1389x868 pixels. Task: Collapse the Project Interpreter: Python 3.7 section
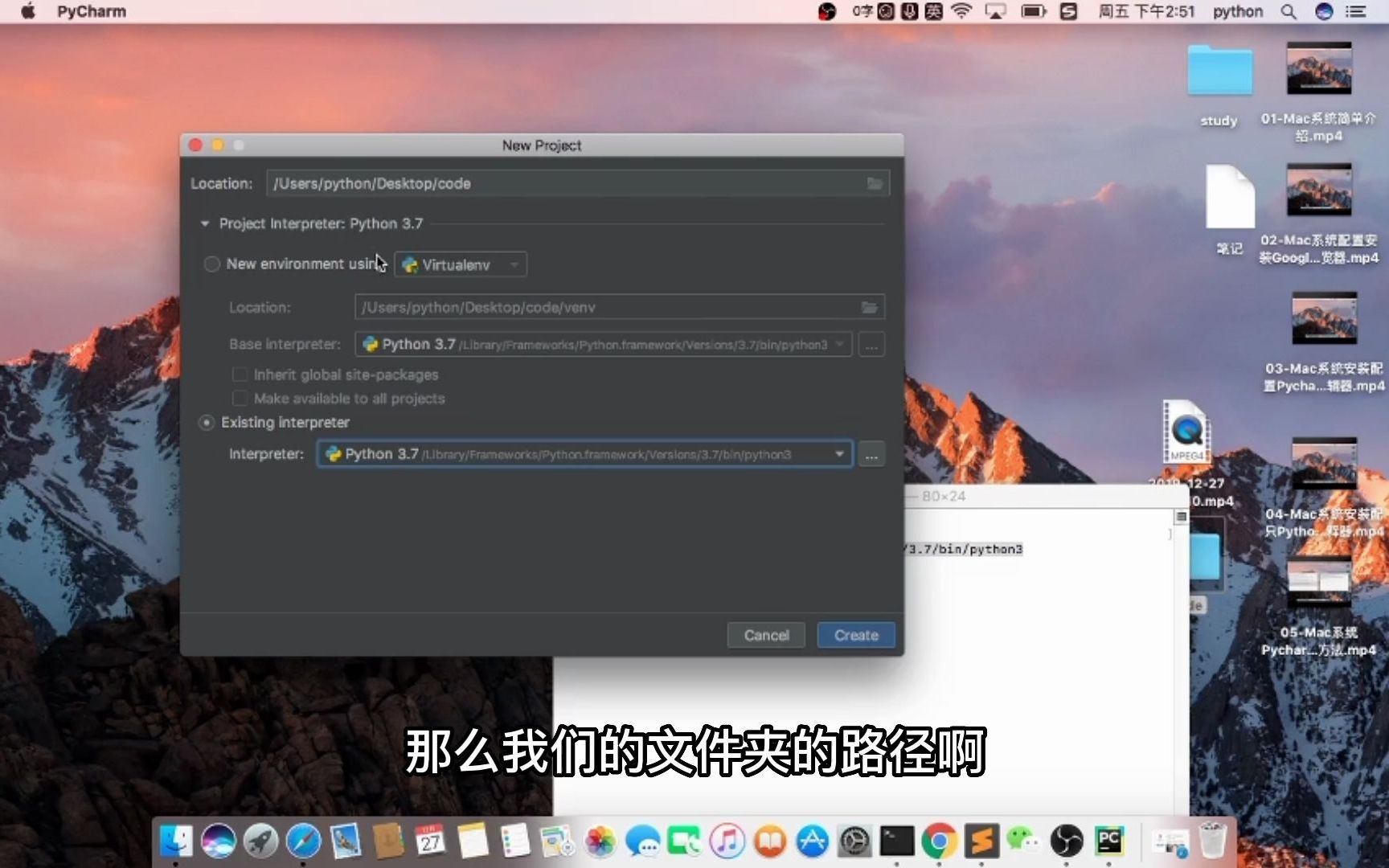pos(205,223)
